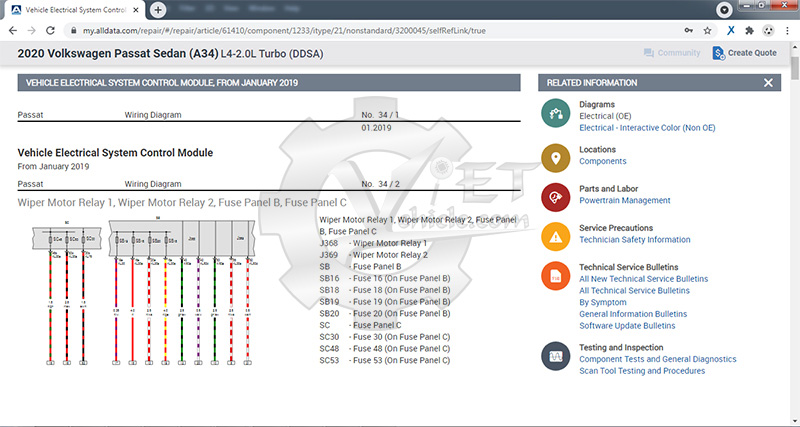Click the Locations pin icon

(x=556, y=158)
